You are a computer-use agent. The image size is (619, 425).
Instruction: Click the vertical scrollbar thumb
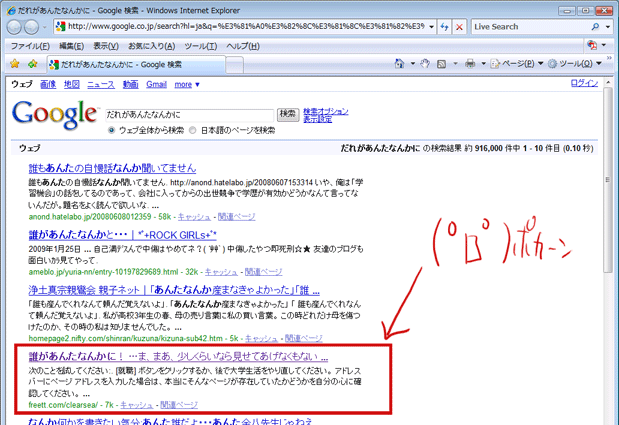point(608,180)
